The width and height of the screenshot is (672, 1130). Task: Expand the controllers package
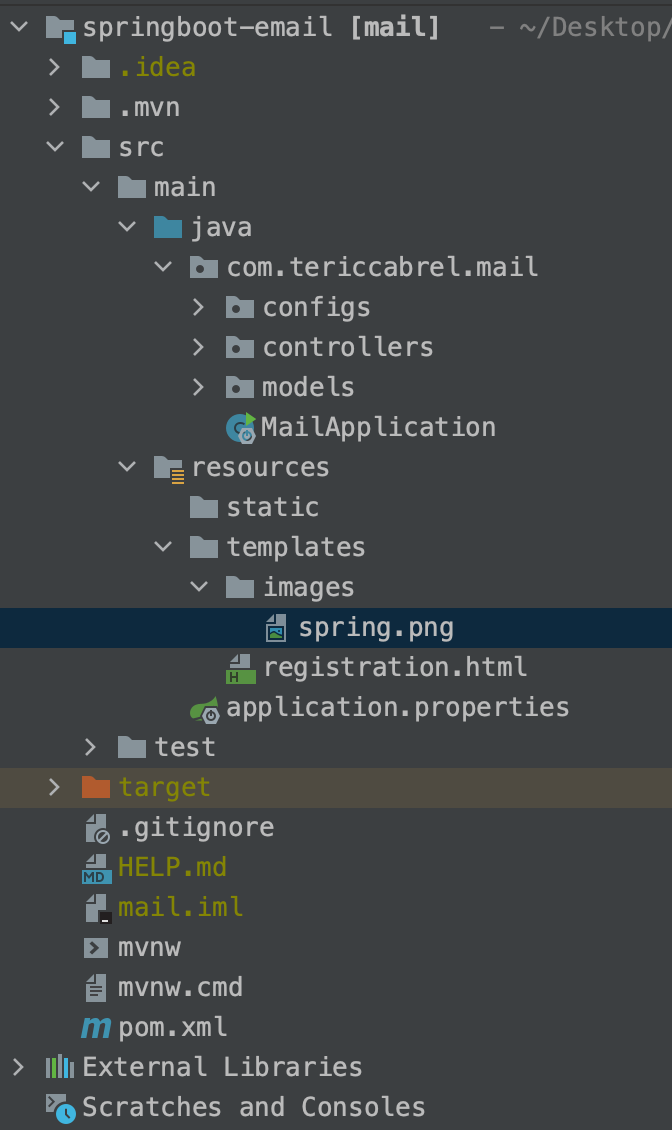coord(198,347)
